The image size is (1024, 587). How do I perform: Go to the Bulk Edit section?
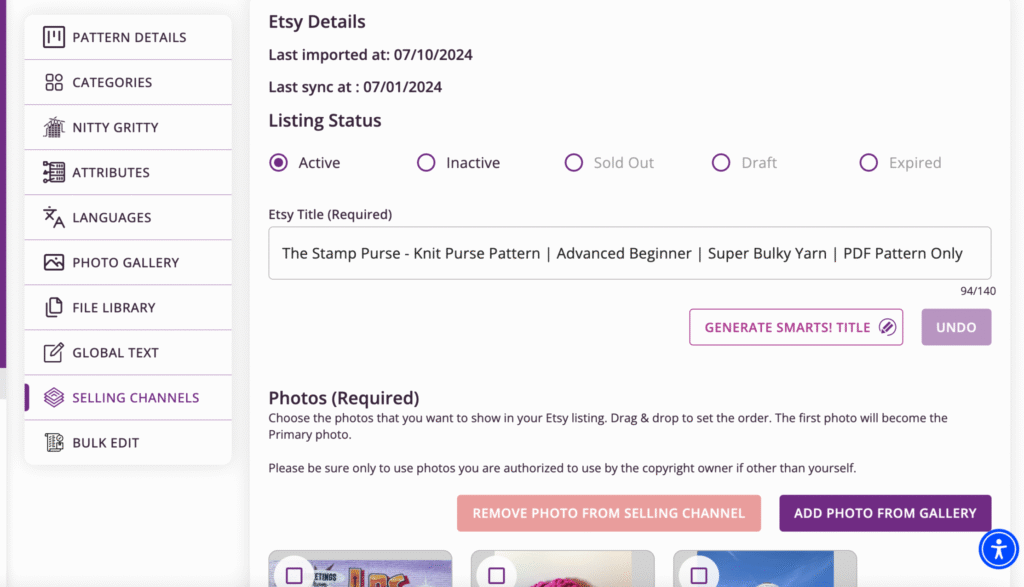106,443
